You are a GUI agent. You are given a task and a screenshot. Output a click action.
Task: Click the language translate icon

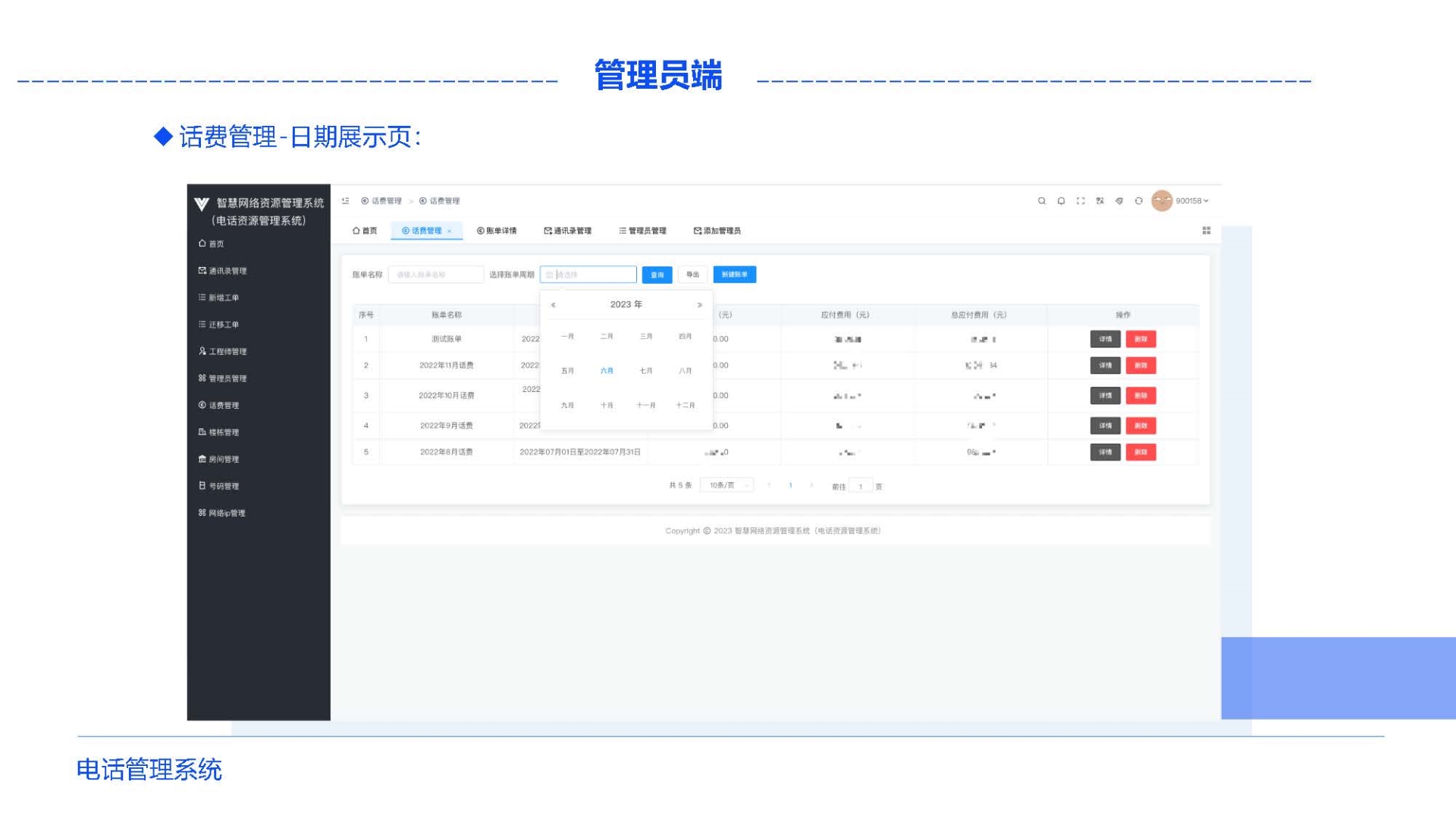pyautogui.click(x=1100, y=201)
